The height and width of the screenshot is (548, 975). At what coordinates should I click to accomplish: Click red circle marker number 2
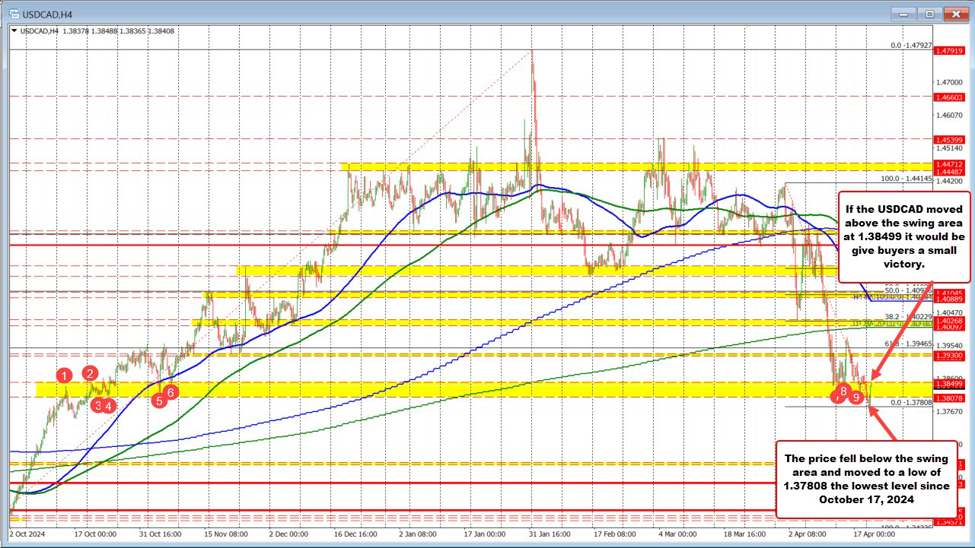[90, 373]
